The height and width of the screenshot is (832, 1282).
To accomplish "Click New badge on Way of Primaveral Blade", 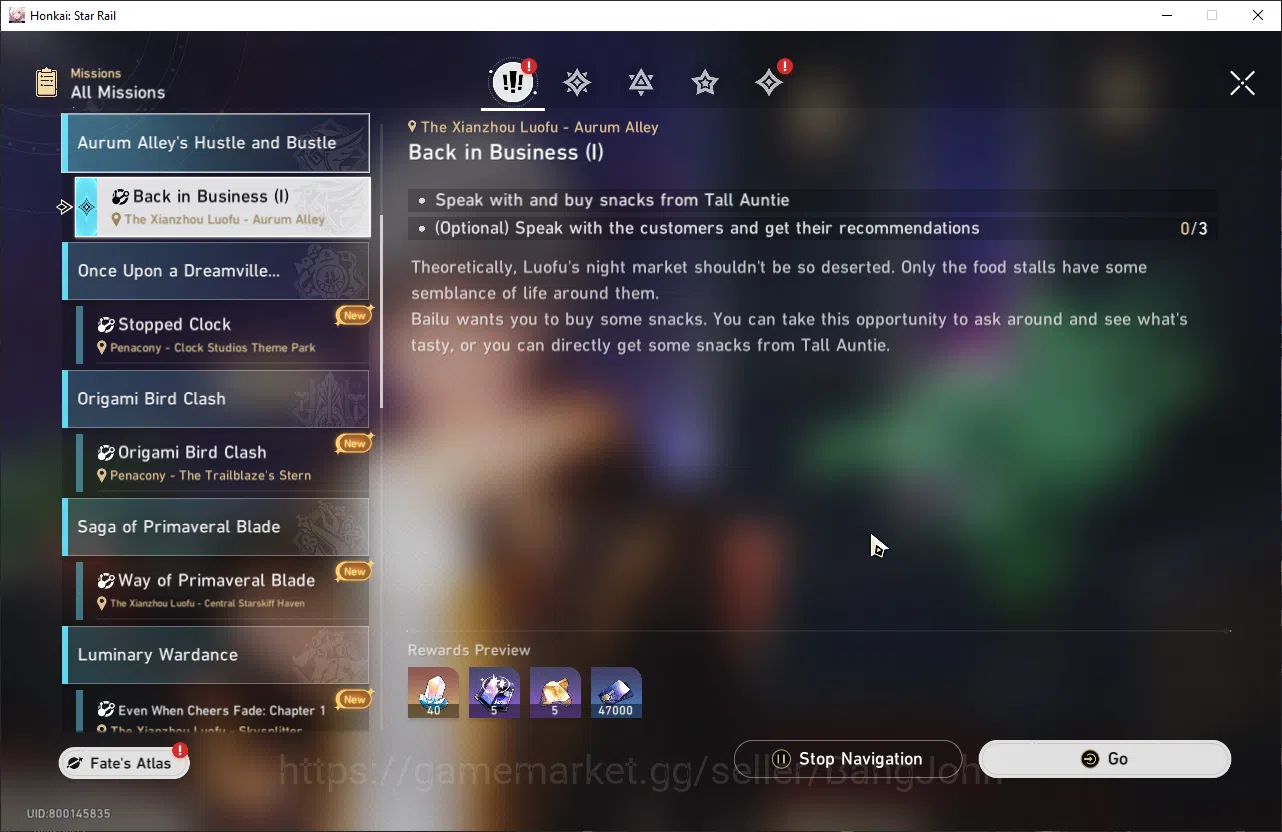I will [354, 571].
